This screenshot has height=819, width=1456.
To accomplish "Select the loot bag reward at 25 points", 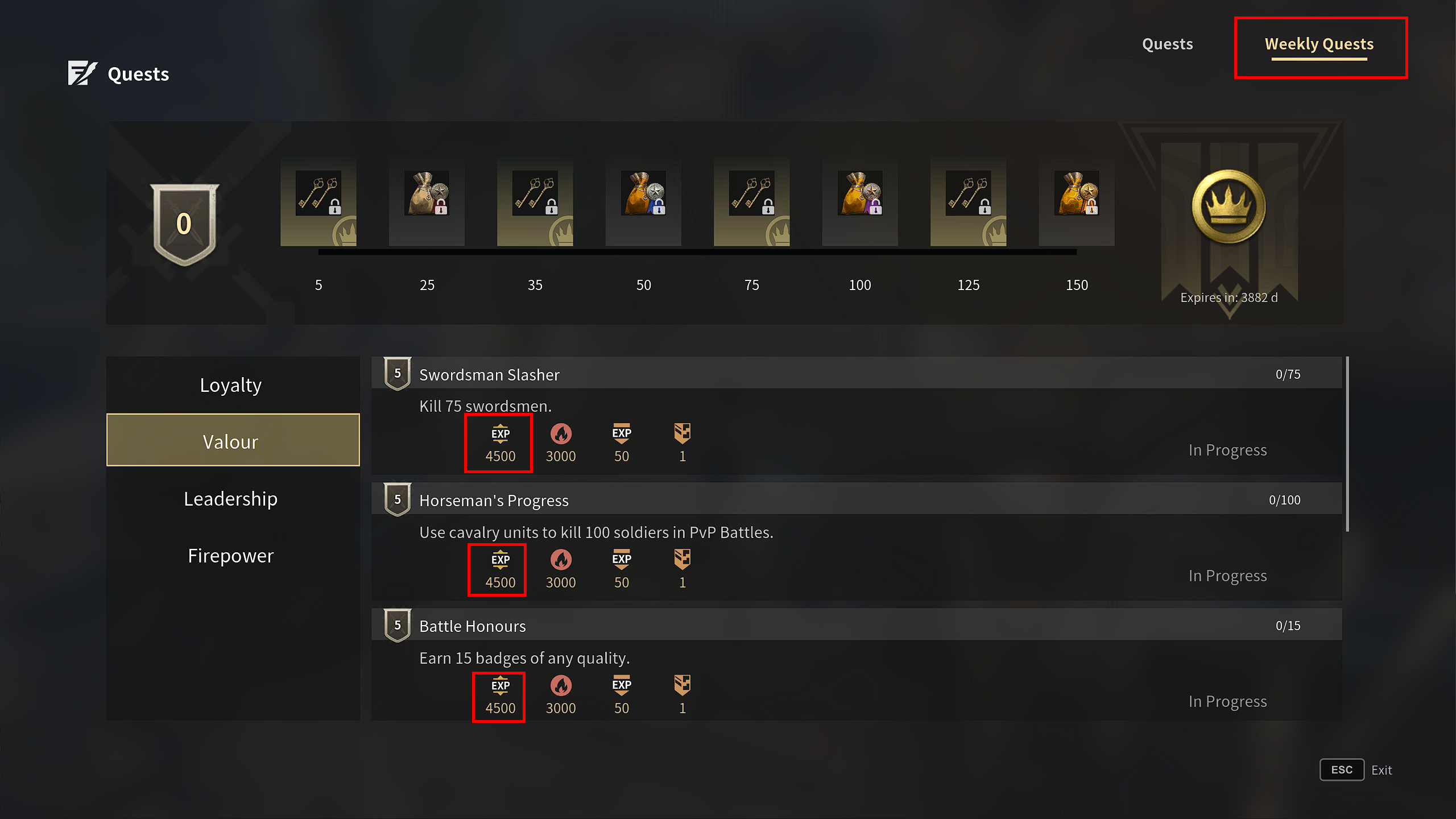I will [427, 193].
